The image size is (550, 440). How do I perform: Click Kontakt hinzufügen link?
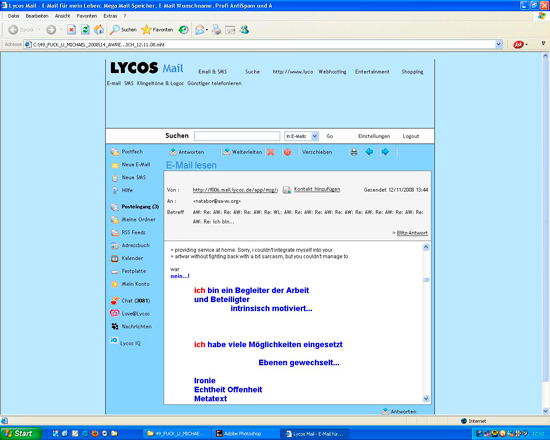[x=317, y=189]
